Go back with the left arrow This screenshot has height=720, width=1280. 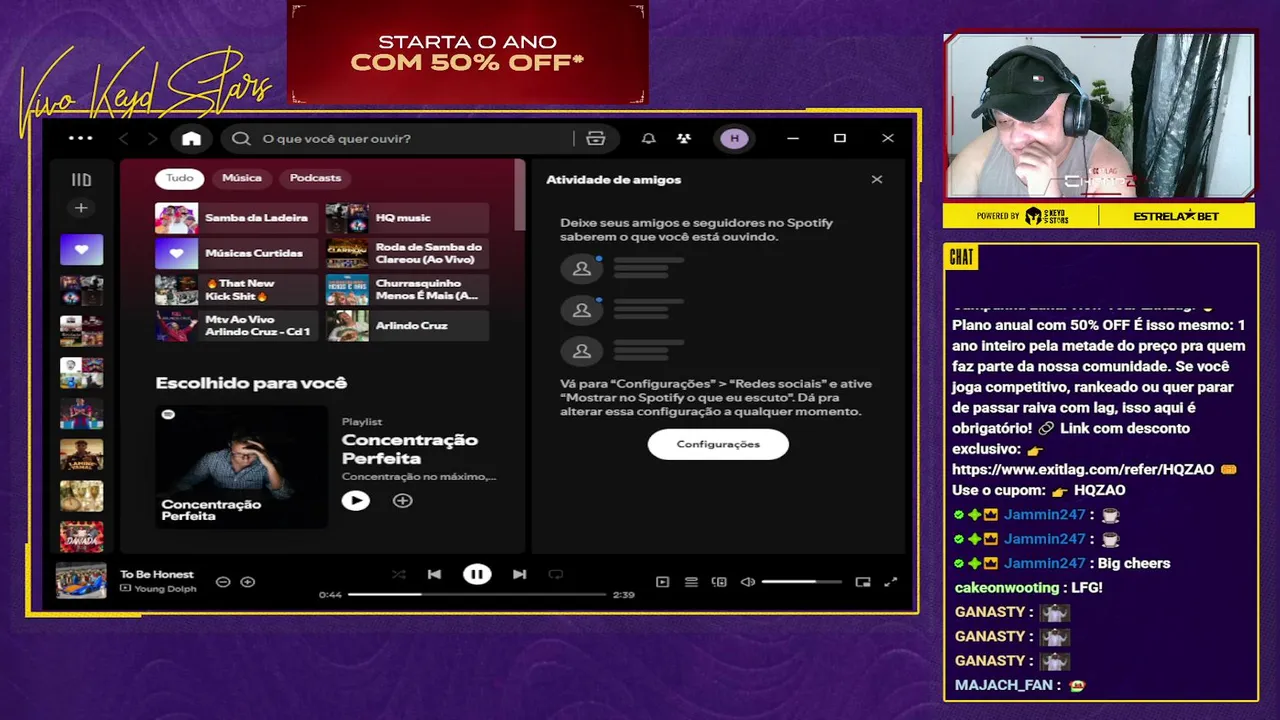click(124, 138)
